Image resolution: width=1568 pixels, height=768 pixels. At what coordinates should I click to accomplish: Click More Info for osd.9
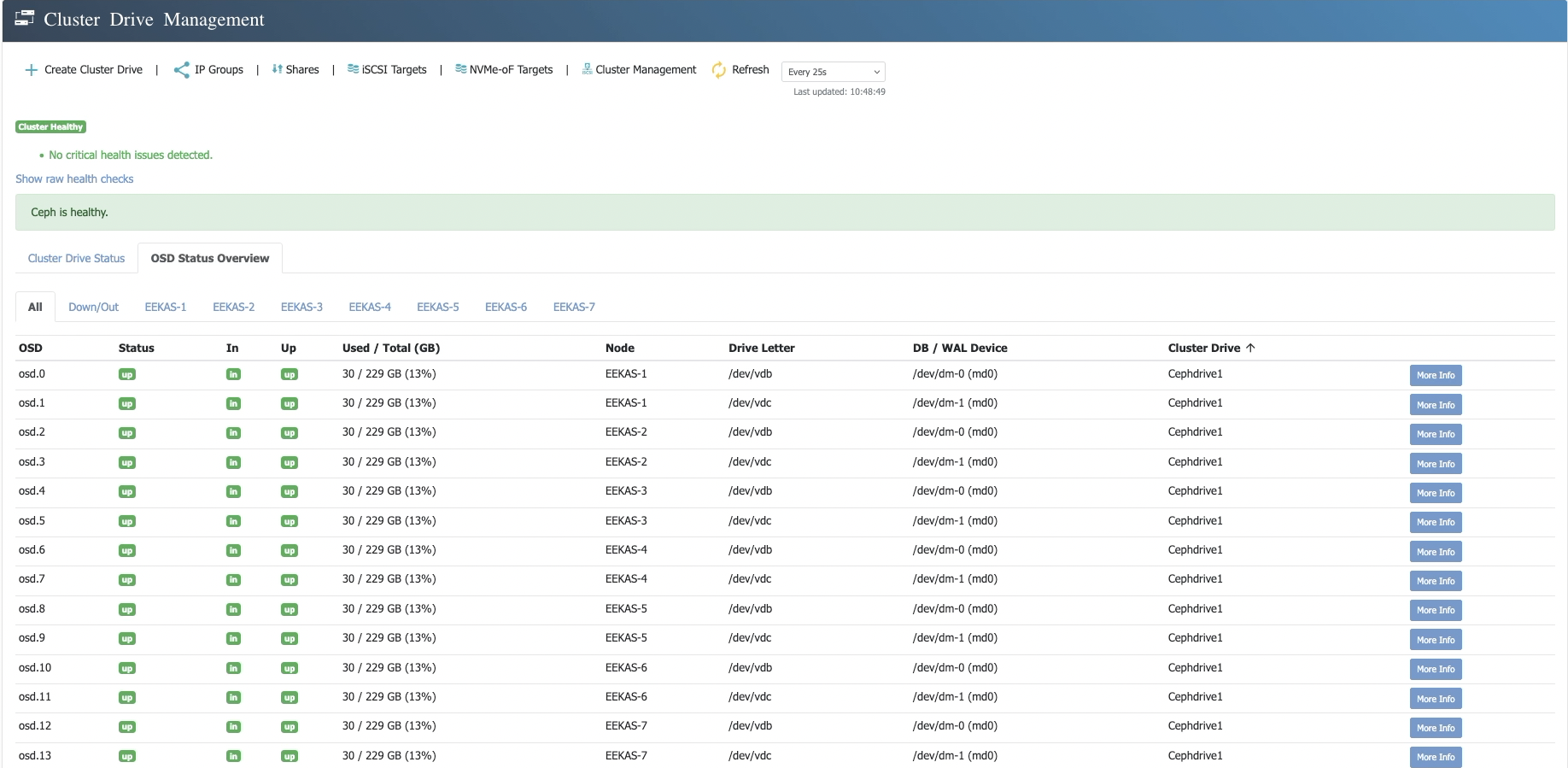[1436, 640]
